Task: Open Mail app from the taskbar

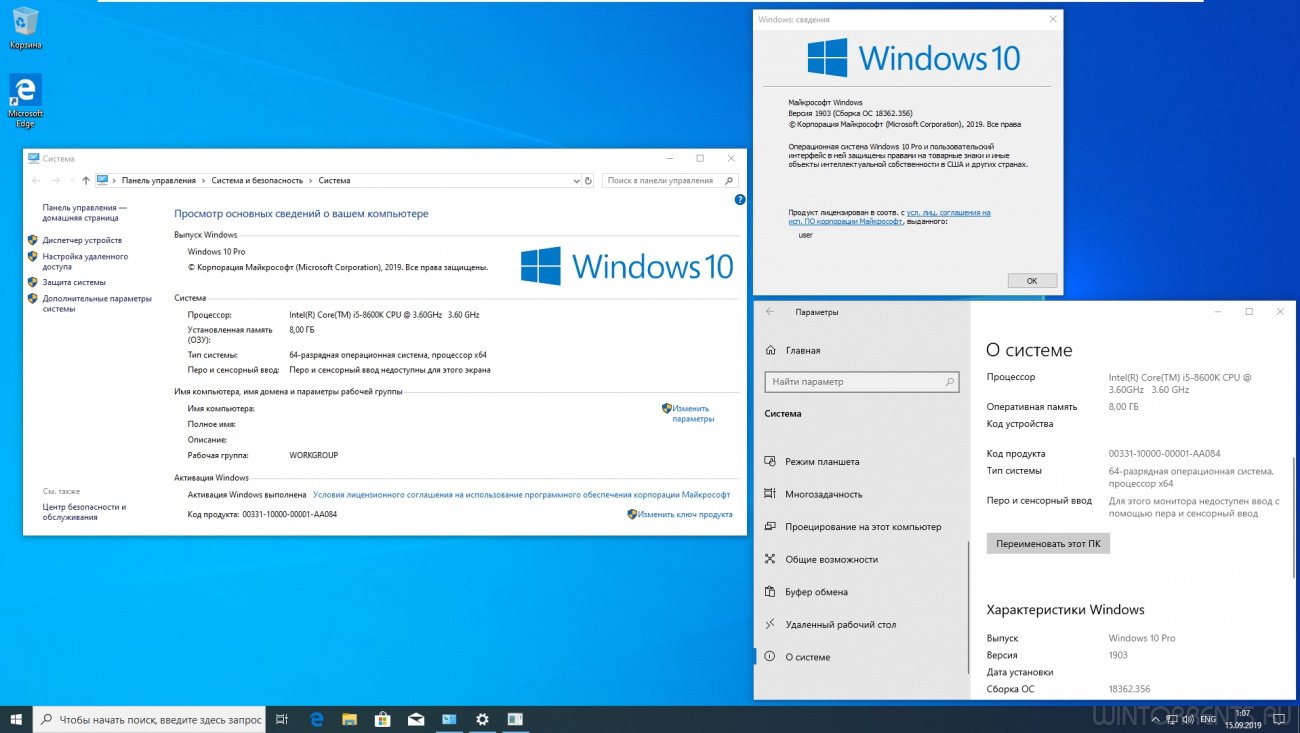Action: (x=415, y=719)
